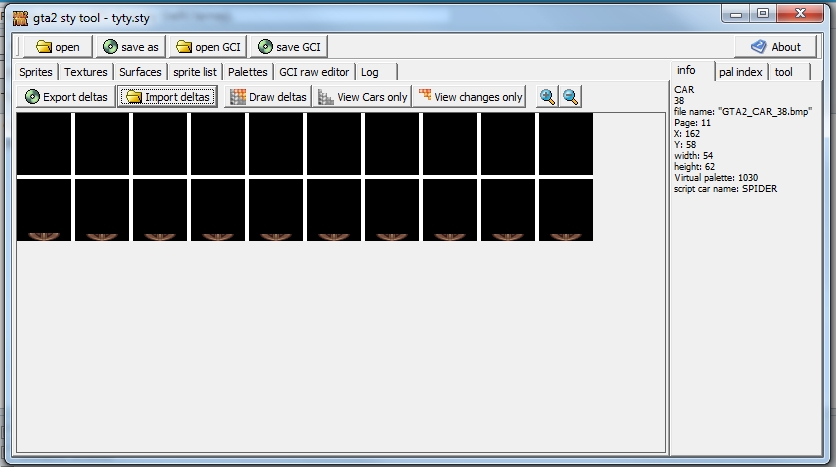This screenshot has width=836, height=467.
Task: Click Export deltas
Action: 66,97
